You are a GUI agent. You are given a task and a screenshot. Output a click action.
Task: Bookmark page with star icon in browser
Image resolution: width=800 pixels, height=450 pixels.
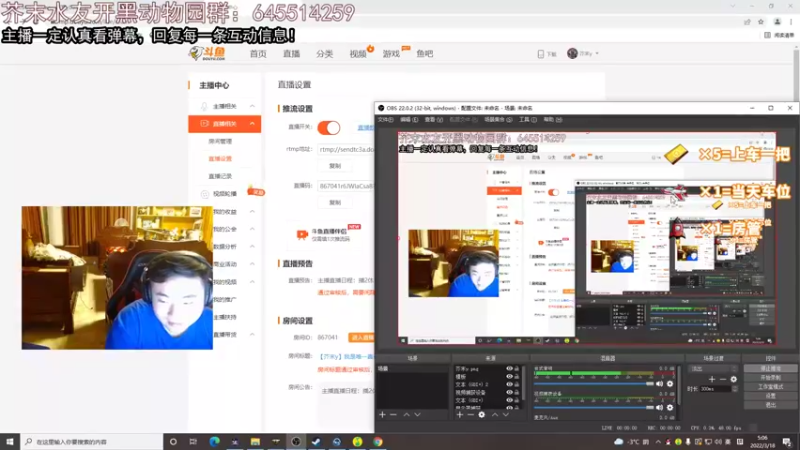point(761,22)
